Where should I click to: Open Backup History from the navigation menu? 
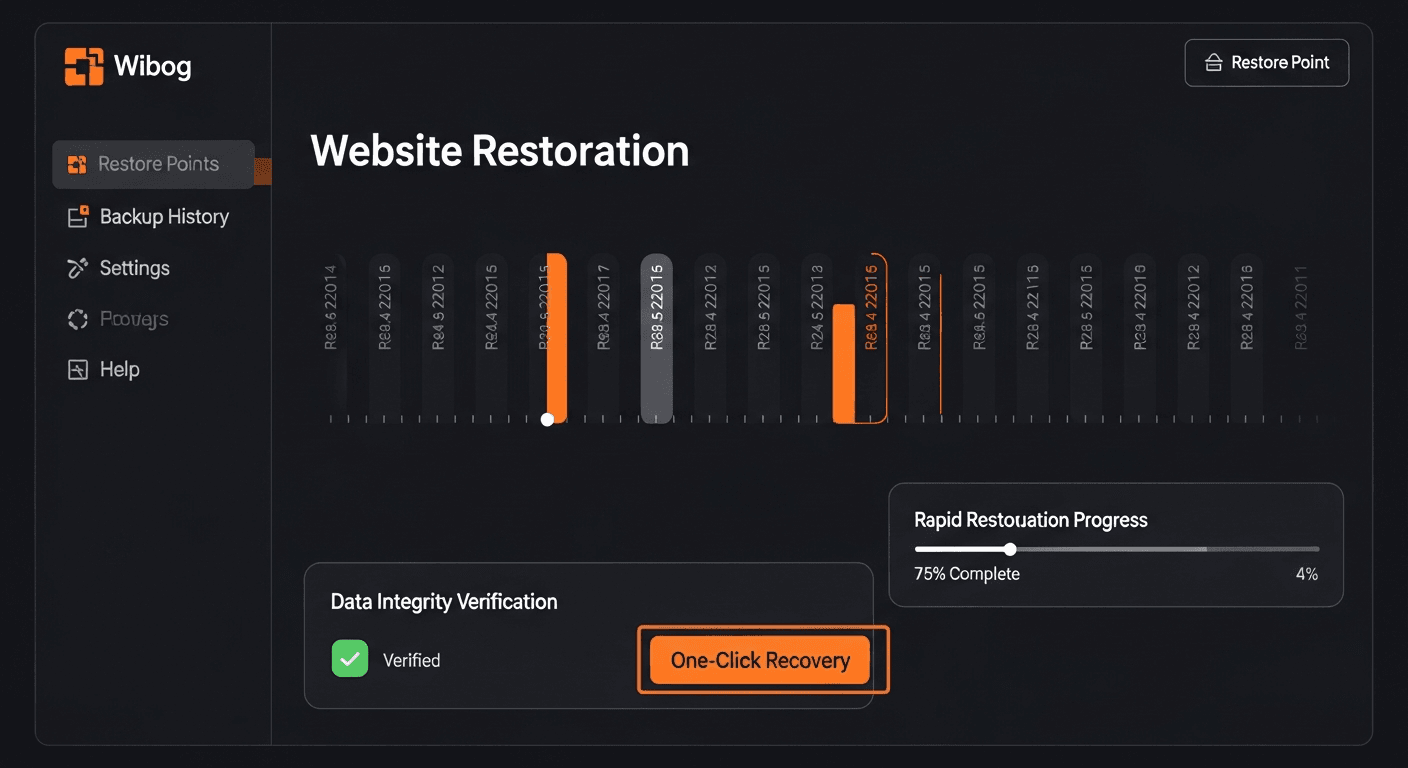click(x=163, y=216)
